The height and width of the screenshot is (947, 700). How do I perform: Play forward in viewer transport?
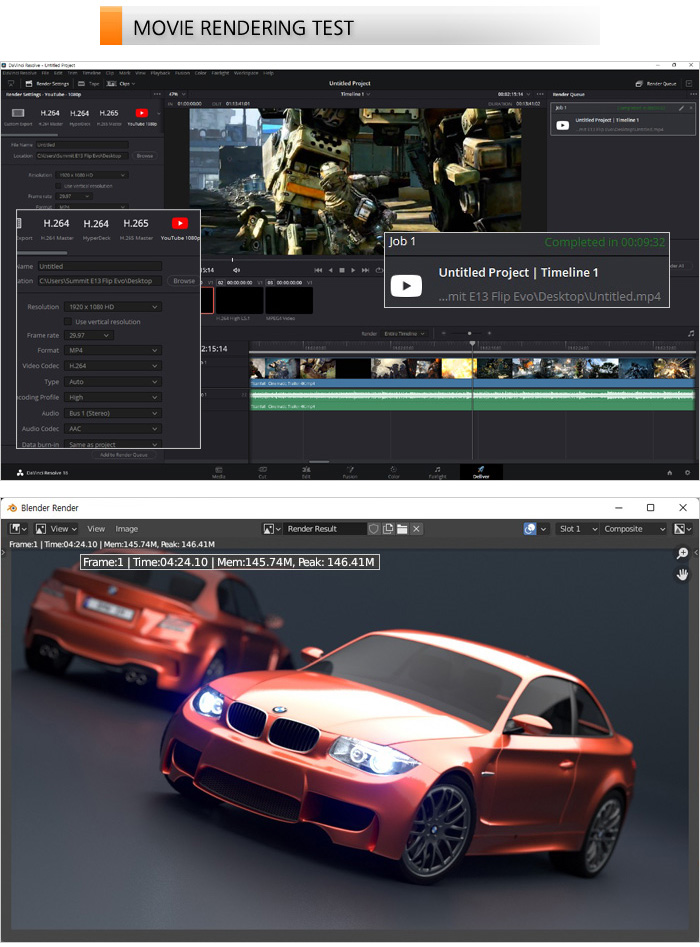click(x=353, y=270)
